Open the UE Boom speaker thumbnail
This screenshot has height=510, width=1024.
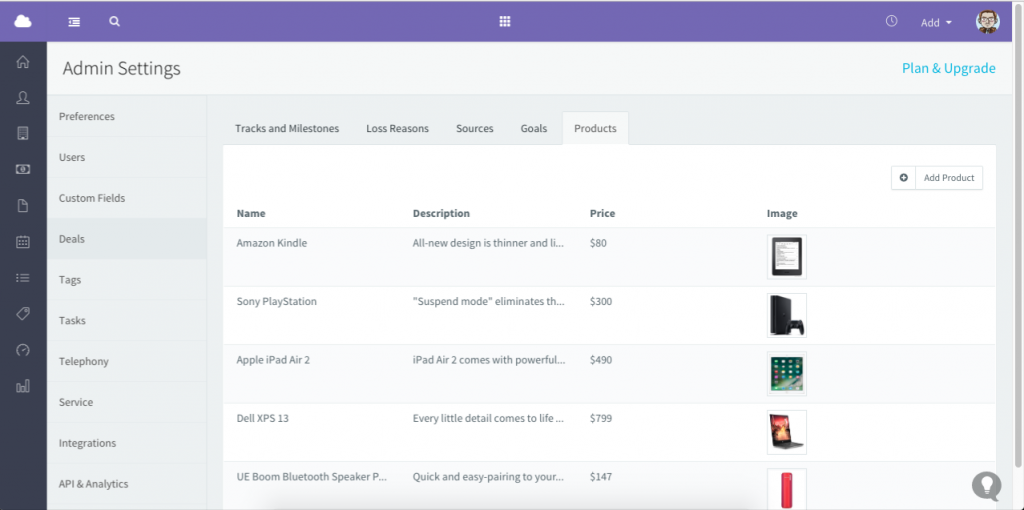pyautogui.click(x=786, y=489)
